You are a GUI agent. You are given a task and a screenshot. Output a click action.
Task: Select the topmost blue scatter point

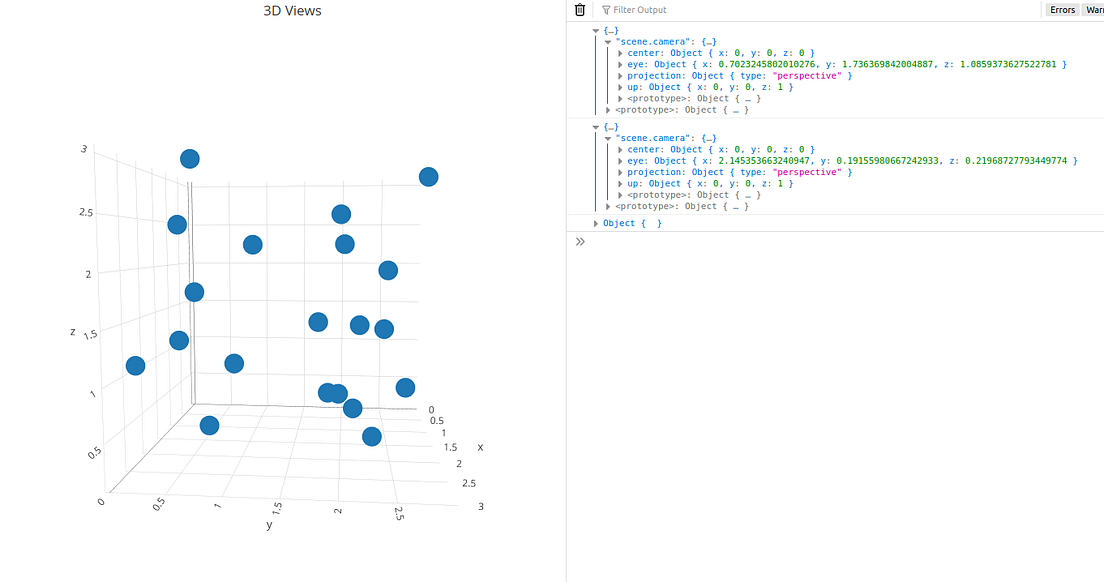190,158
